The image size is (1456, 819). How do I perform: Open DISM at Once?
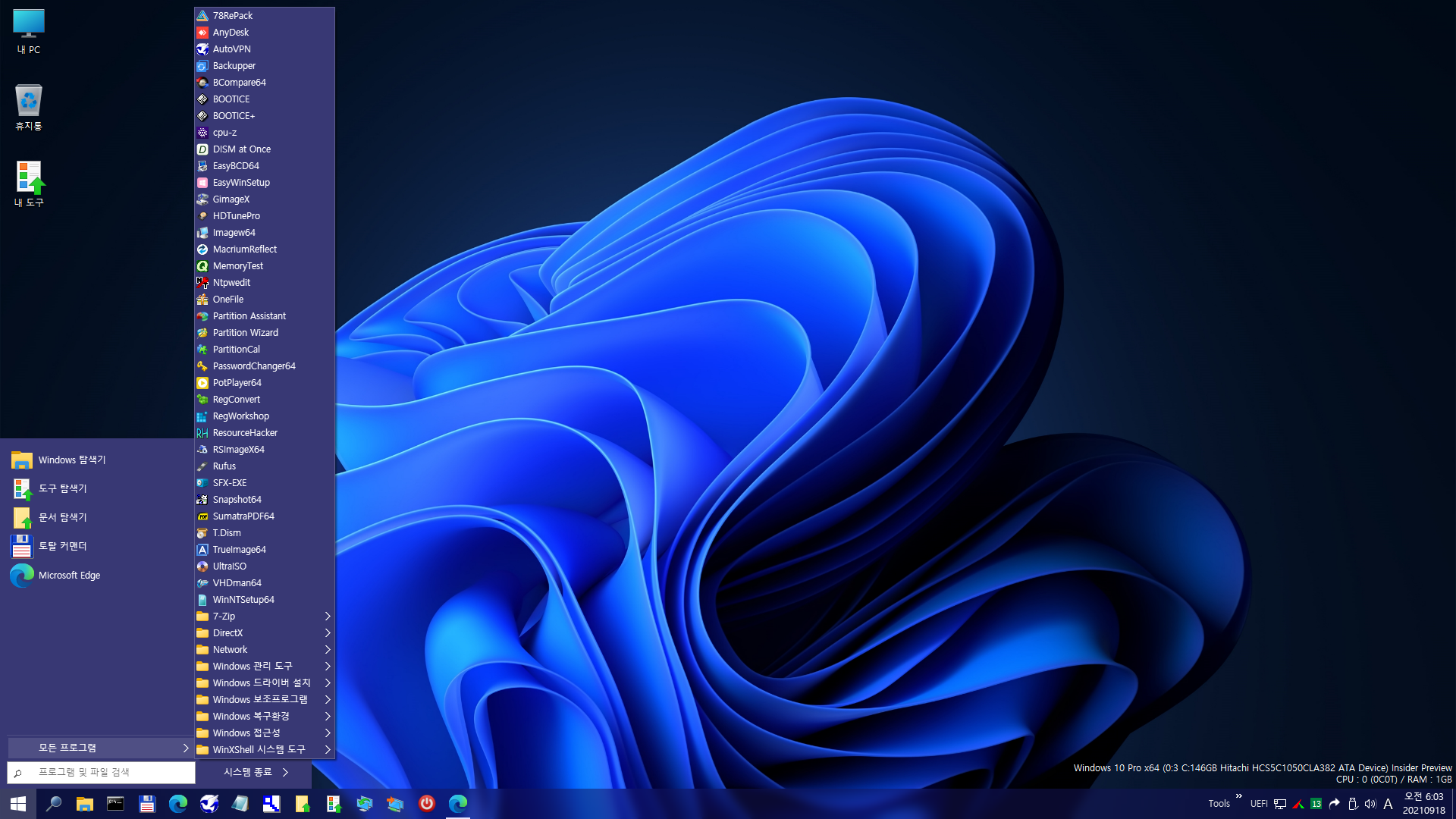(x=264, y=149)
